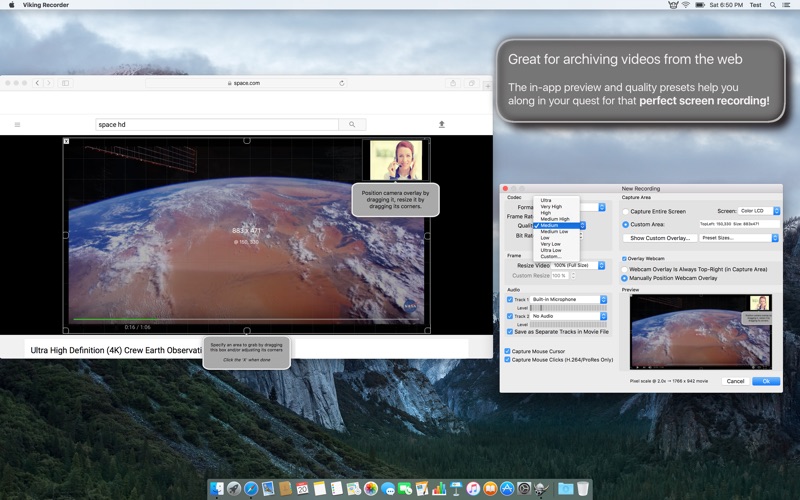Click the Show Custom Overlay button

coord(659,238)
